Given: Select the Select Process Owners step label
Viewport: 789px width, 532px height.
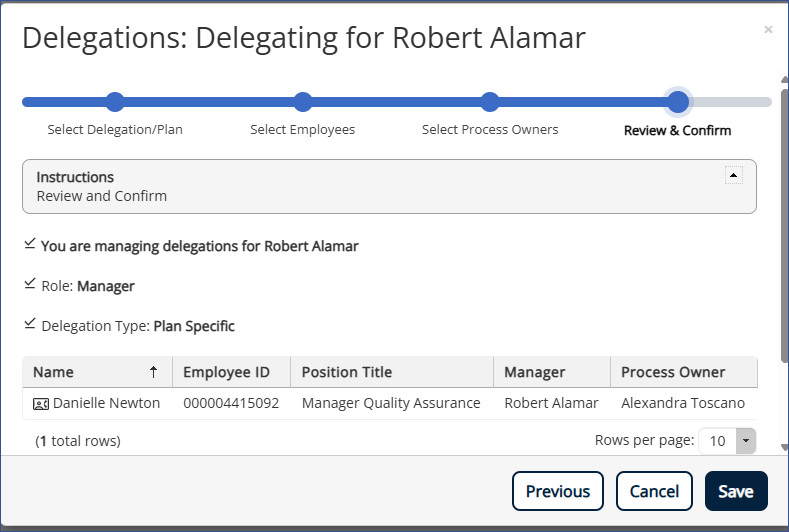Looking at the screenshot, I should point(490,130).
